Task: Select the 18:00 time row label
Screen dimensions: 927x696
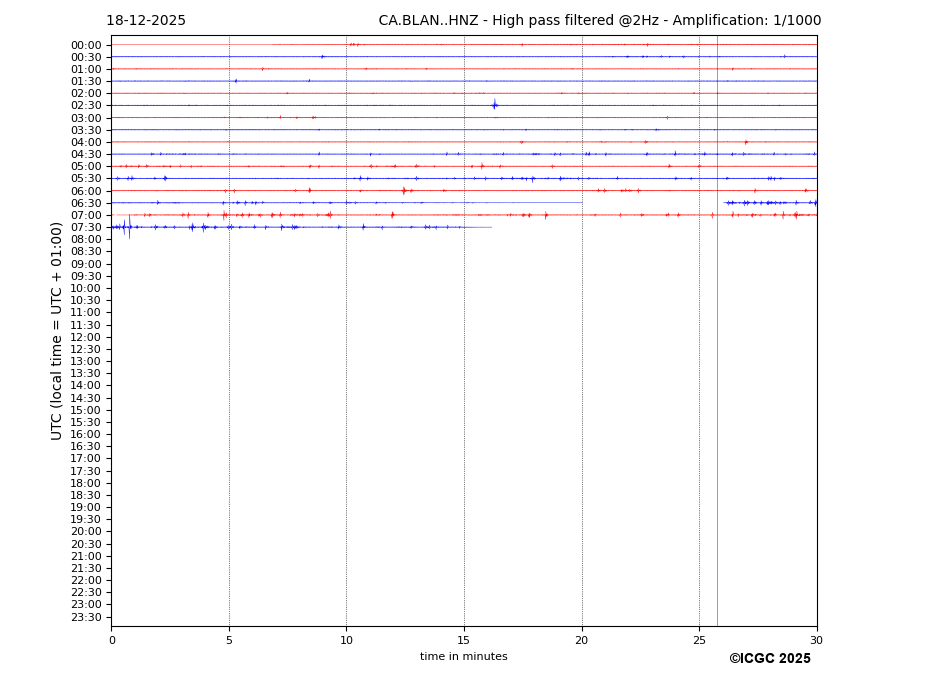Action: coord(86,483)
